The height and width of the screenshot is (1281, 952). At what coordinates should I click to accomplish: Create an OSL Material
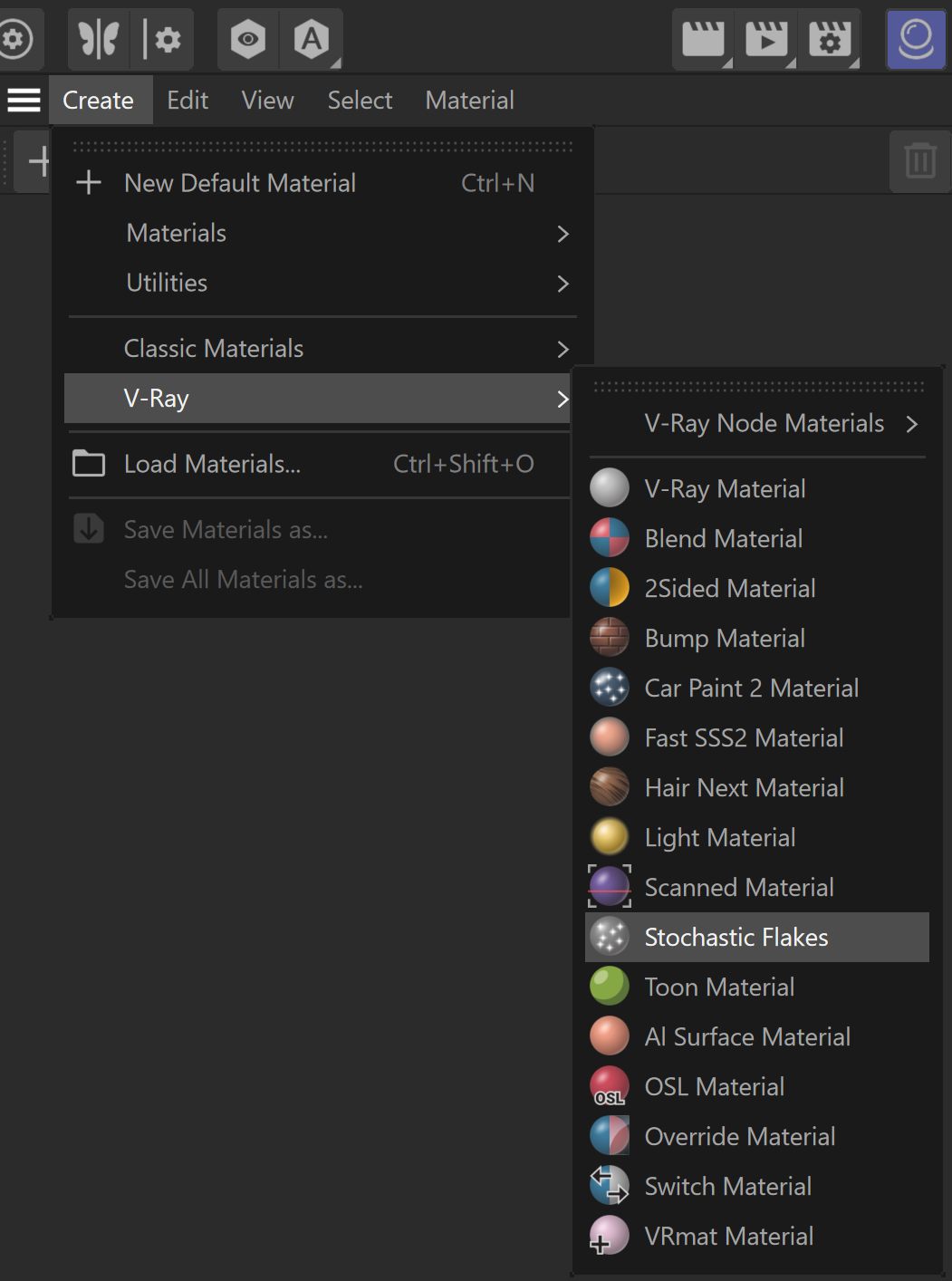(x=757, y=1087)
